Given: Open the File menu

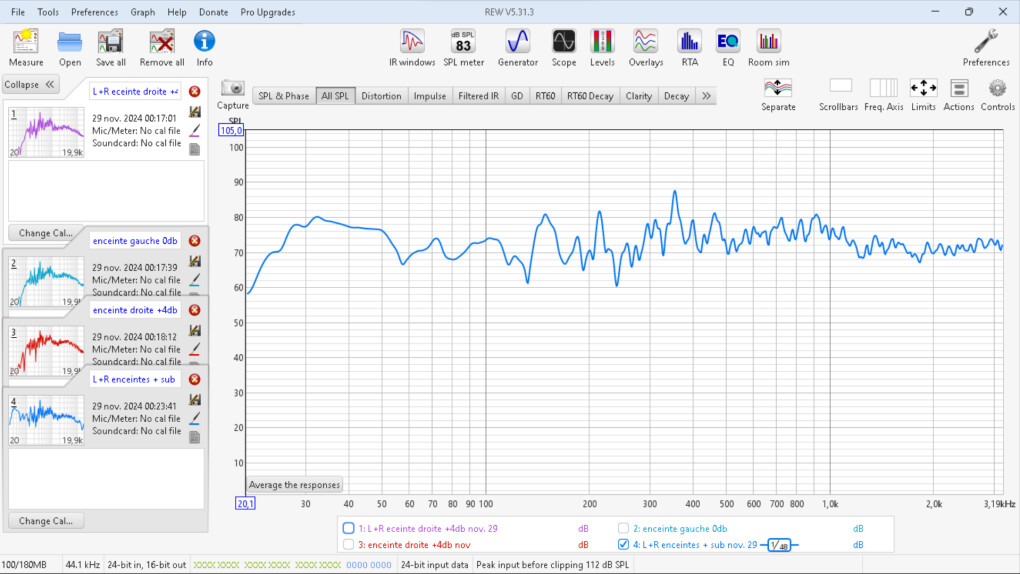Looking at the screenshot, I should 18,12.
